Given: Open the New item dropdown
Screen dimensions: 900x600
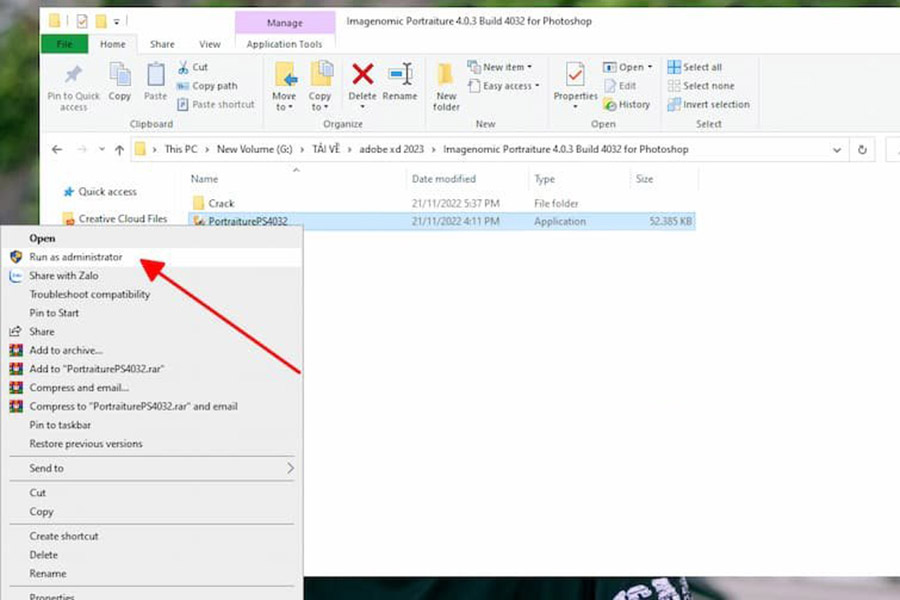Looking at the screenshot, I should (x=500, y=67).
